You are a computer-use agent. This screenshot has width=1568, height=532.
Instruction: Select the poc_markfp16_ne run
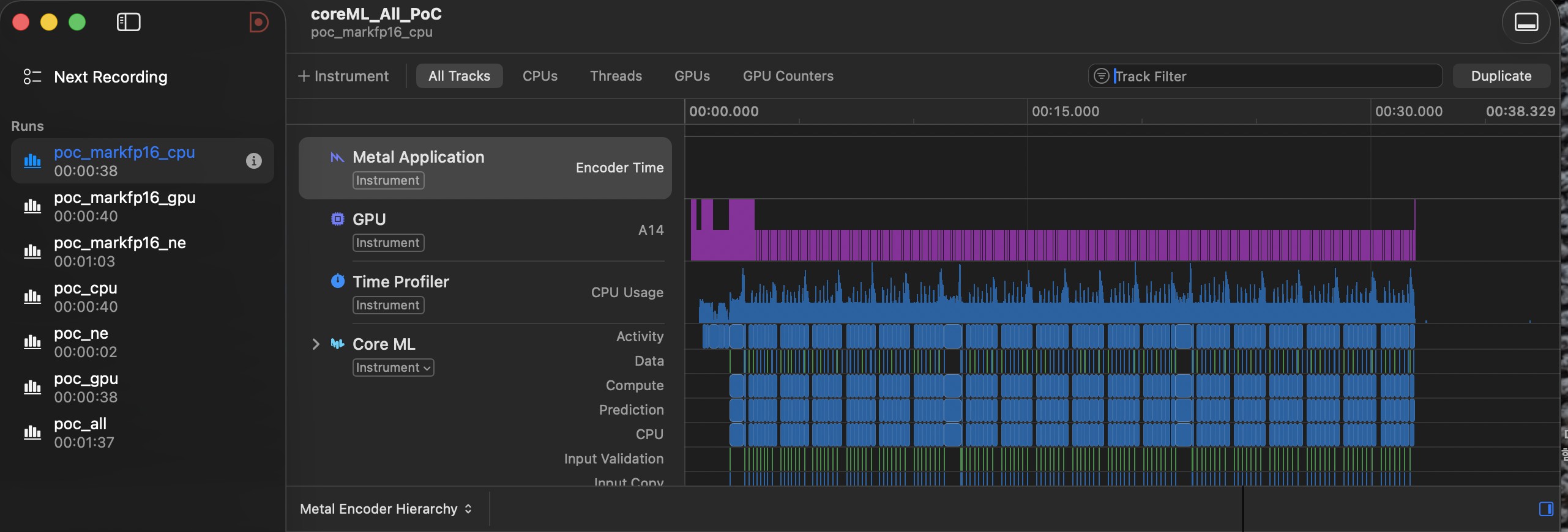(x=143, y=252)
